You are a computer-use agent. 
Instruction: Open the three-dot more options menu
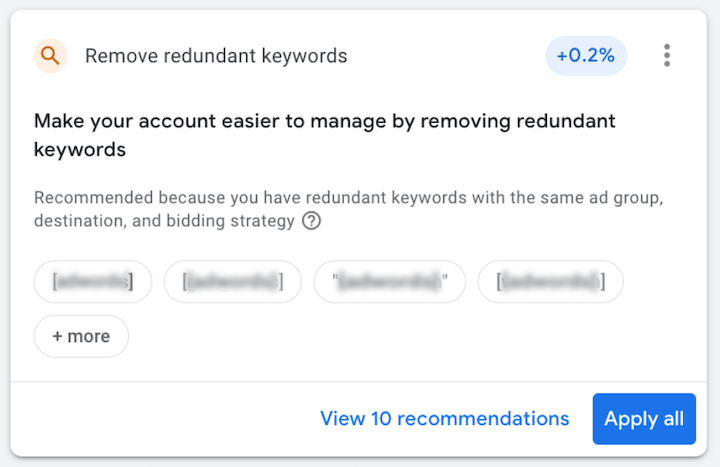point(667,56)
